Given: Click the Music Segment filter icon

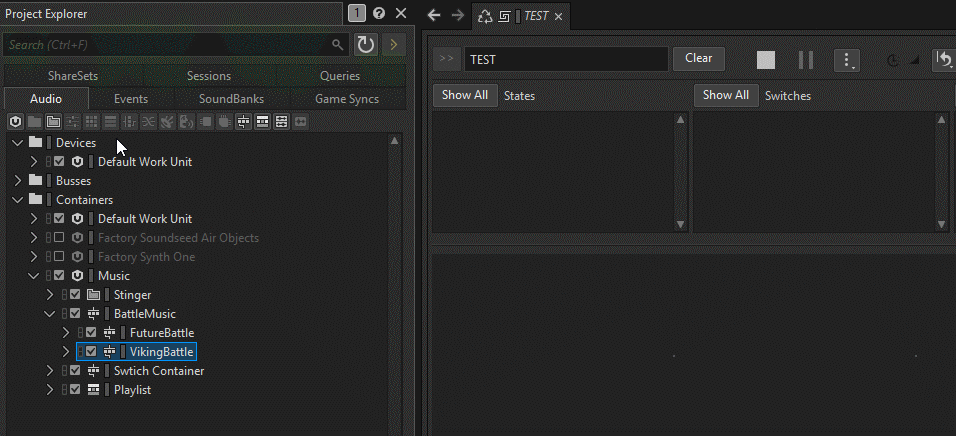Looking at the screenshot, I should coord(281,122).
